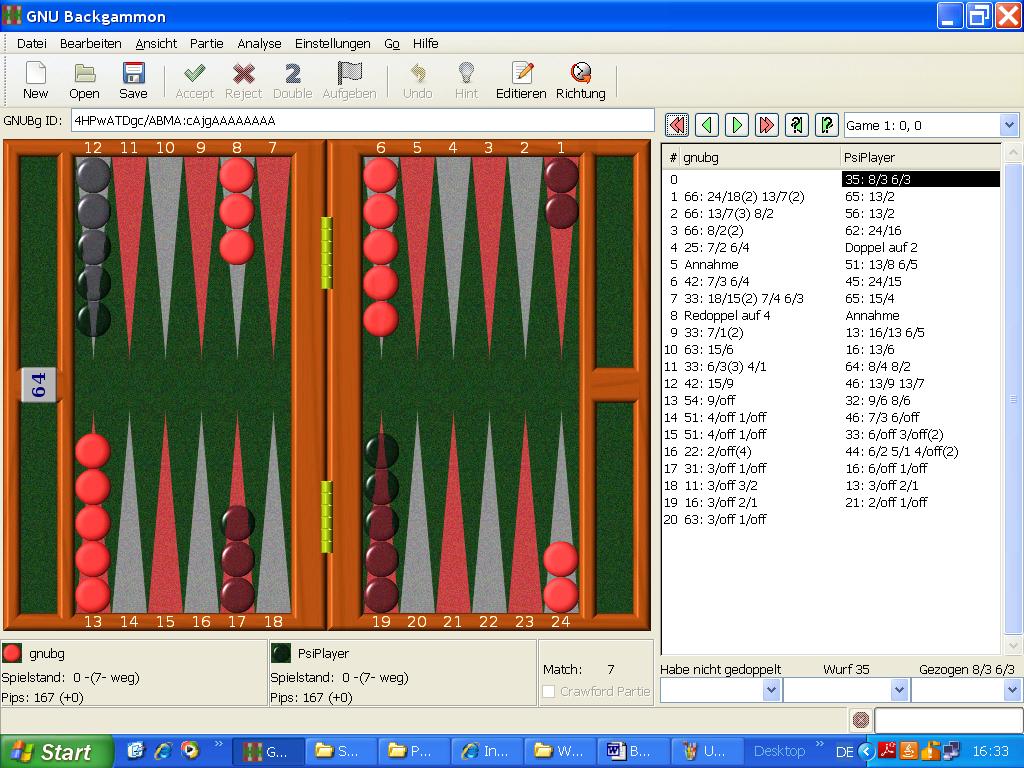Click the dark PsiPlayer checker color icon
This screenshot has height=768, width=1024.
click(281, 653)
